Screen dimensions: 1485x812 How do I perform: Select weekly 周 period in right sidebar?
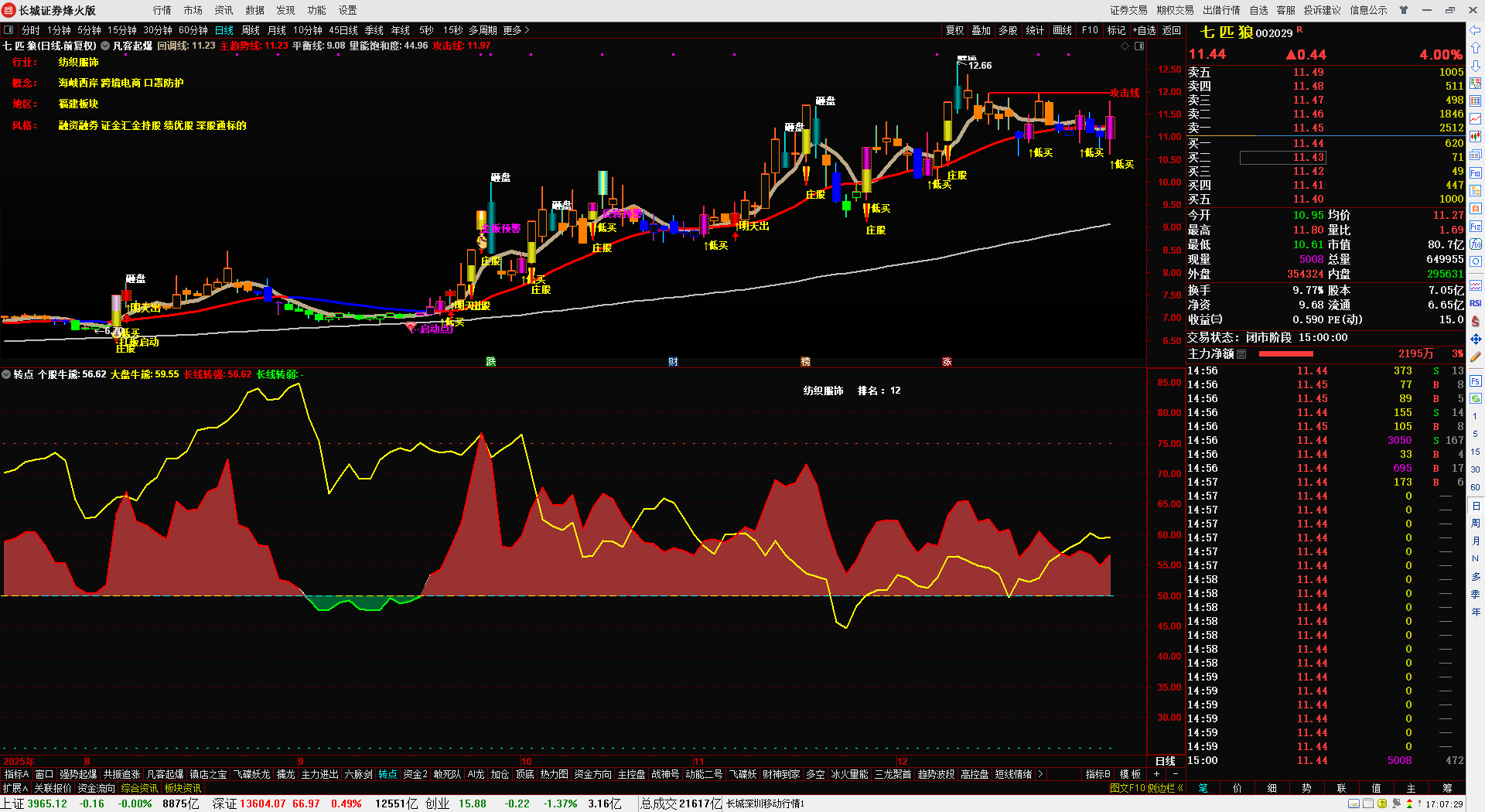tap(1476, 524)
